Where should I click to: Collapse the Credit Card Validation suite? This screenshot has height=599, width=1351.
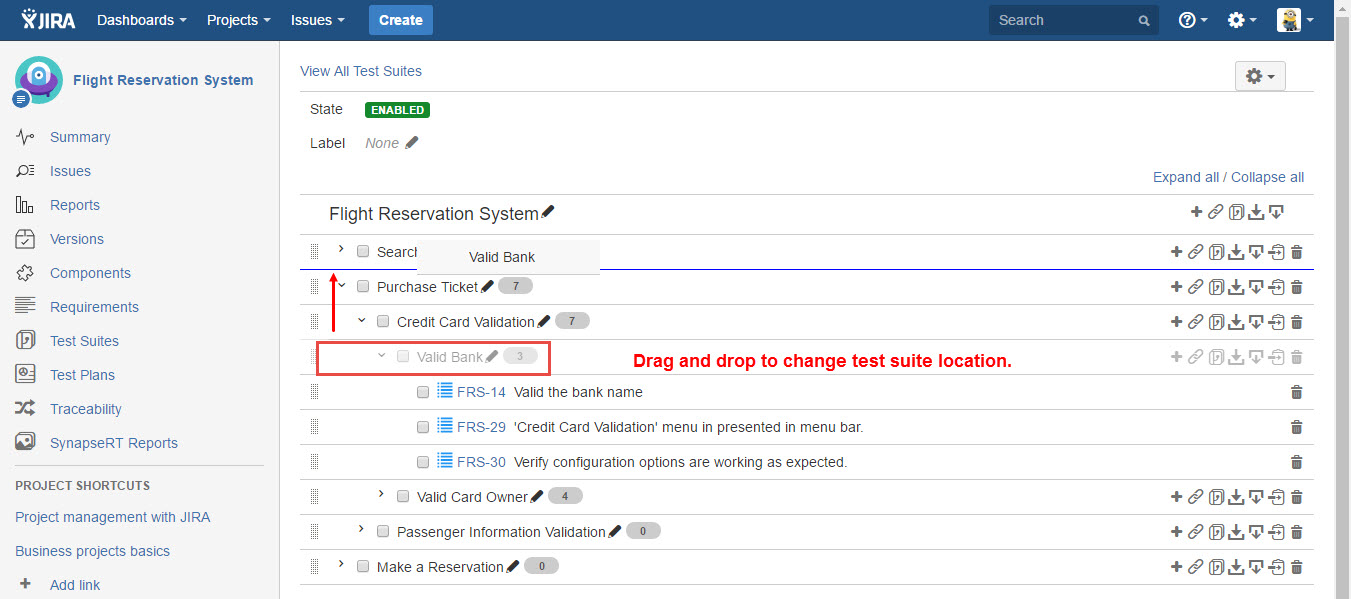(362, 321)
